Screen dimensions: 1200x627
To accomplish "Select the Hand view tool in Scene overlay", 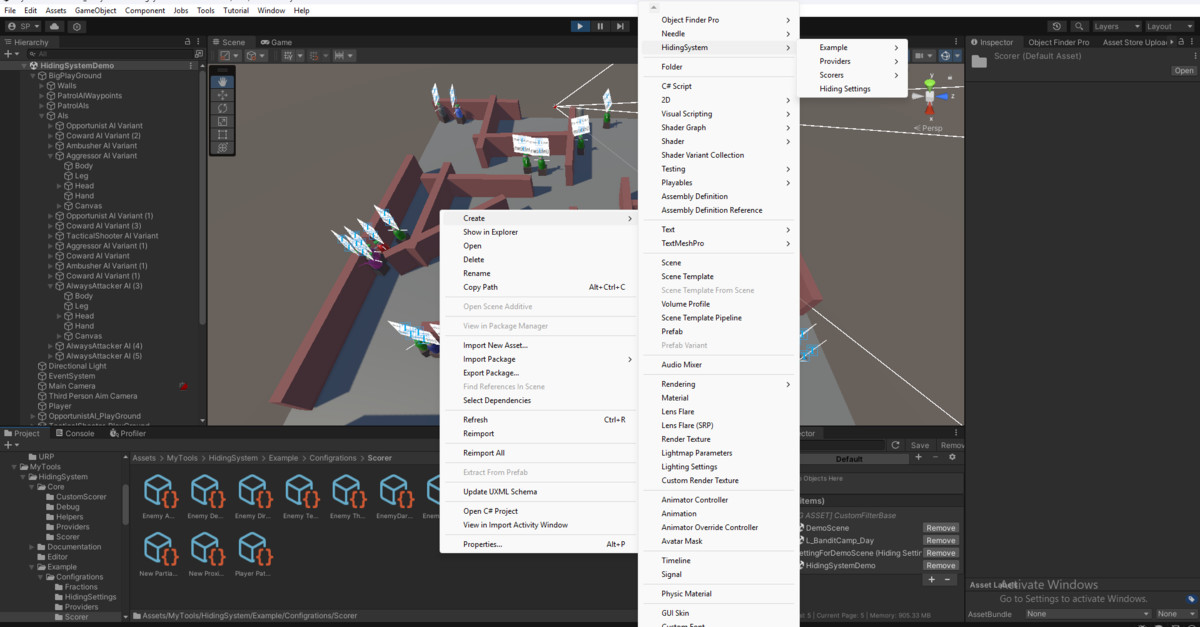I will pos(222,82).
